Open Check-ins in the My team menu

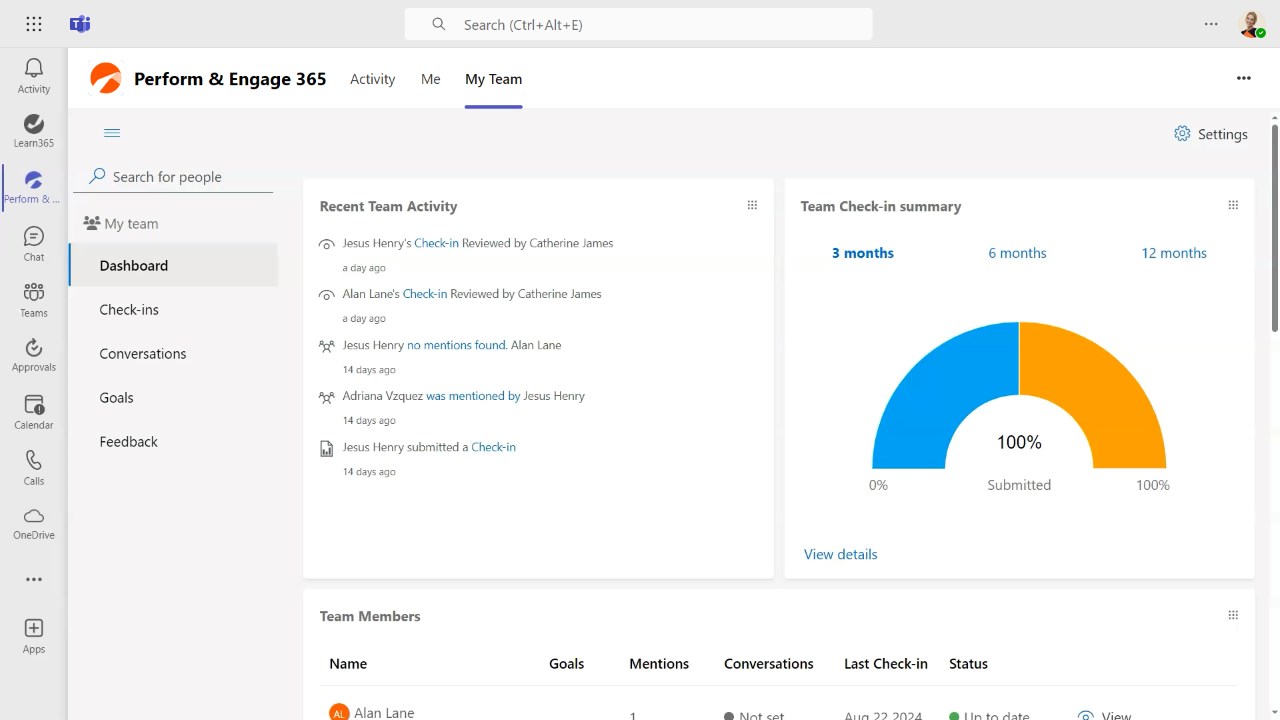coord(129,310)
